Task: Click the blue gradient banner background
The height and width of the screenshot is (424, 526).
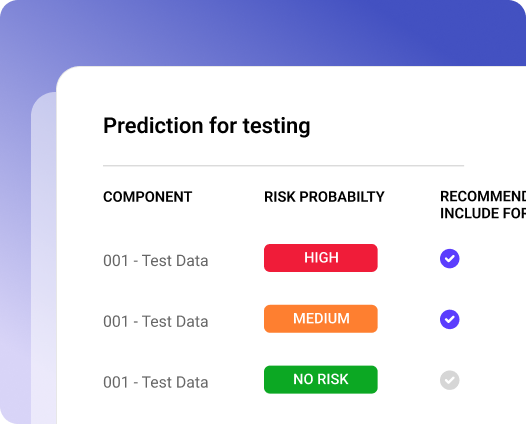Action: (x=262, y=32)
